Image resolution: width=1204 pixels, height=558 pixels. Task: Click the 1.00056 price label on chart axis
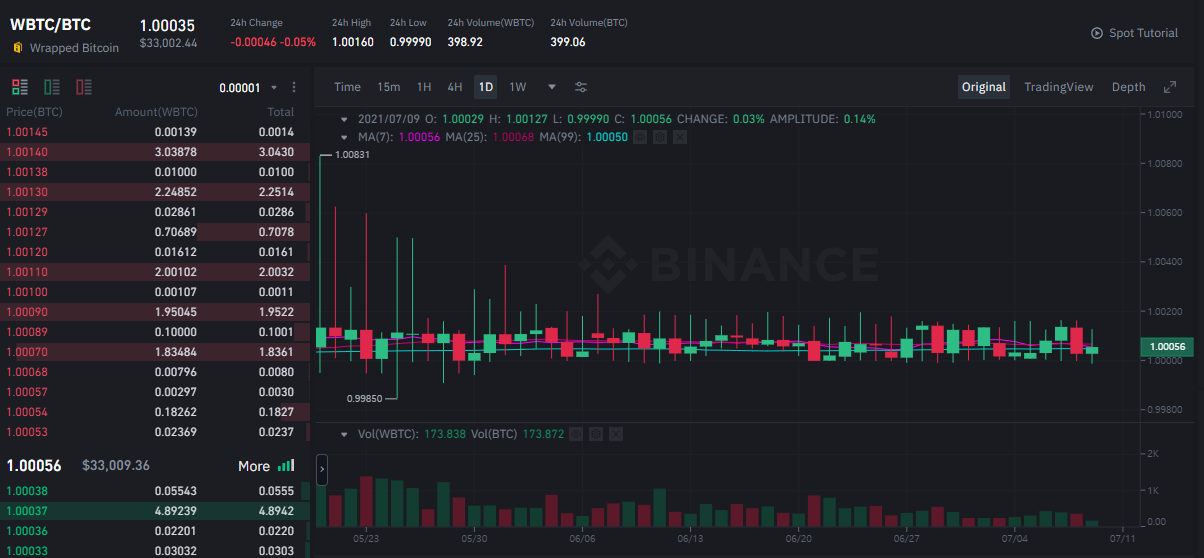point(1168,347)
